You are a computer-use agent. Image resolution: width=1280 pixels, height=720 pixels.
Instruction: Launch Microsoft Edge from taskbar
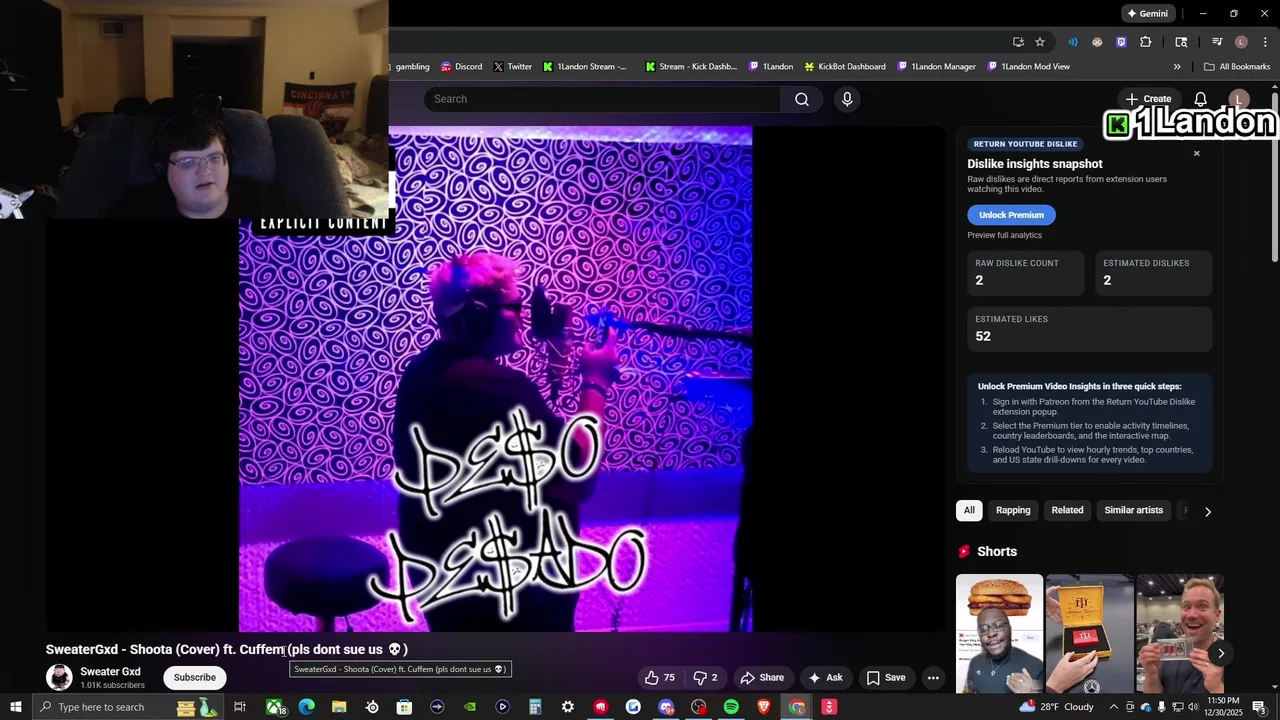pyautogui.click(x=307, y=707)
